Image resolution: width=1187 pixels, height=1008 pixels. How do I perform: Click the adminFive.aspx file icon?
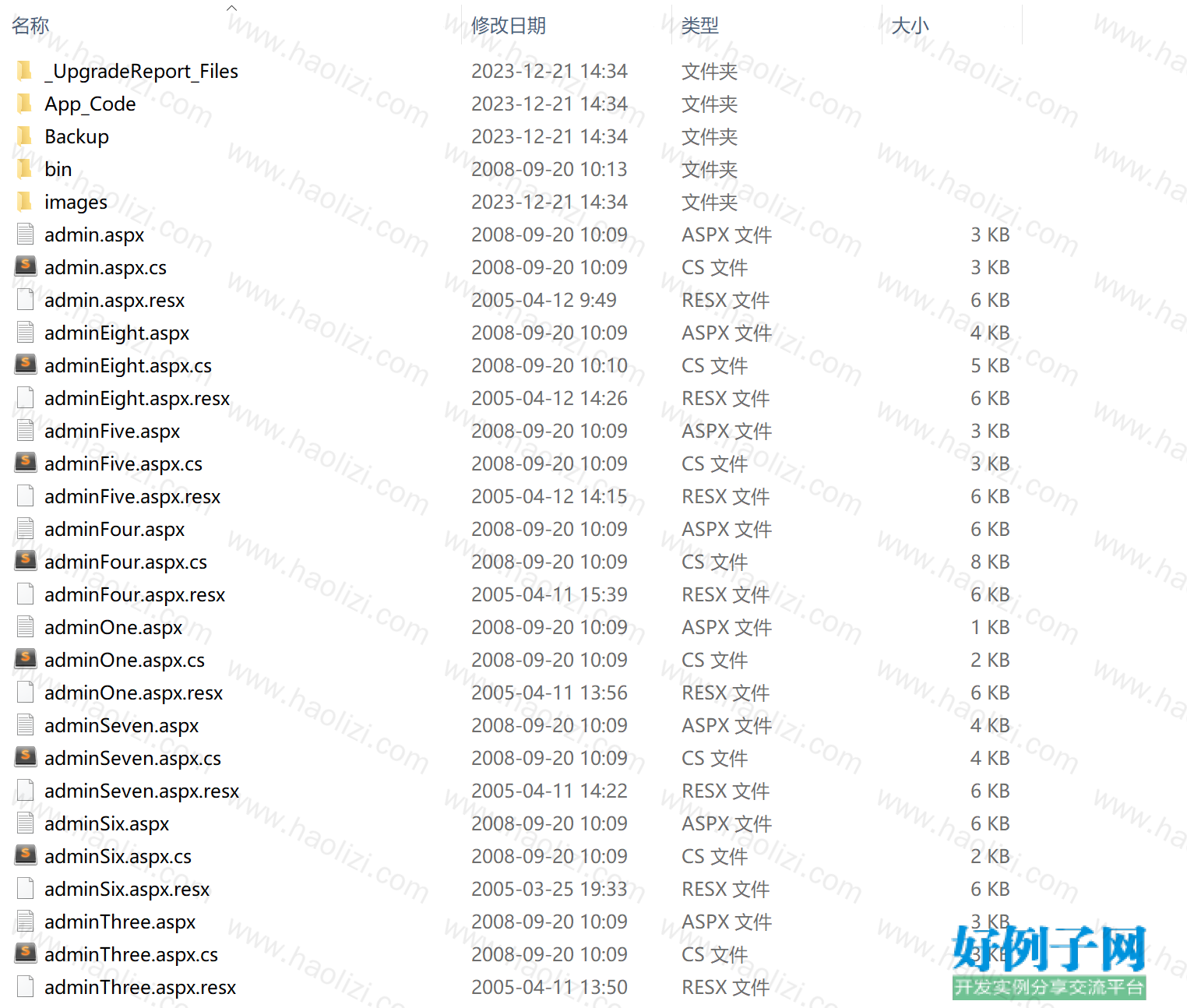tap(25, 431)
